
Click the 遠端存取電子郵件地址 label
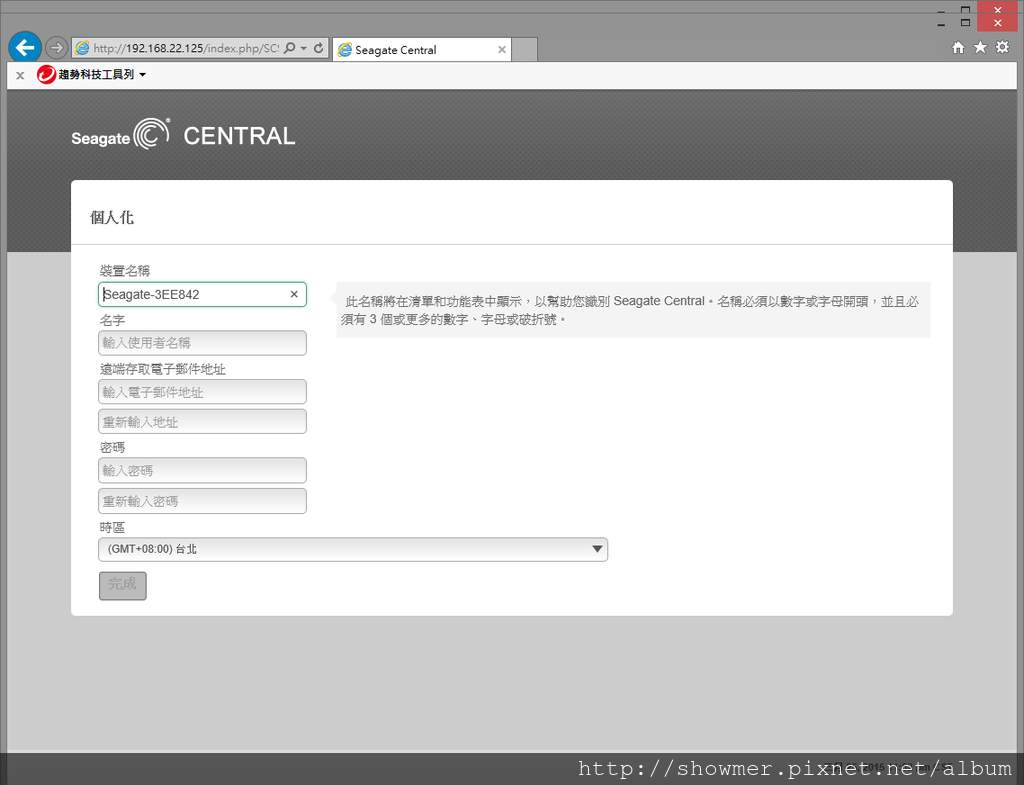coord(163,369)
